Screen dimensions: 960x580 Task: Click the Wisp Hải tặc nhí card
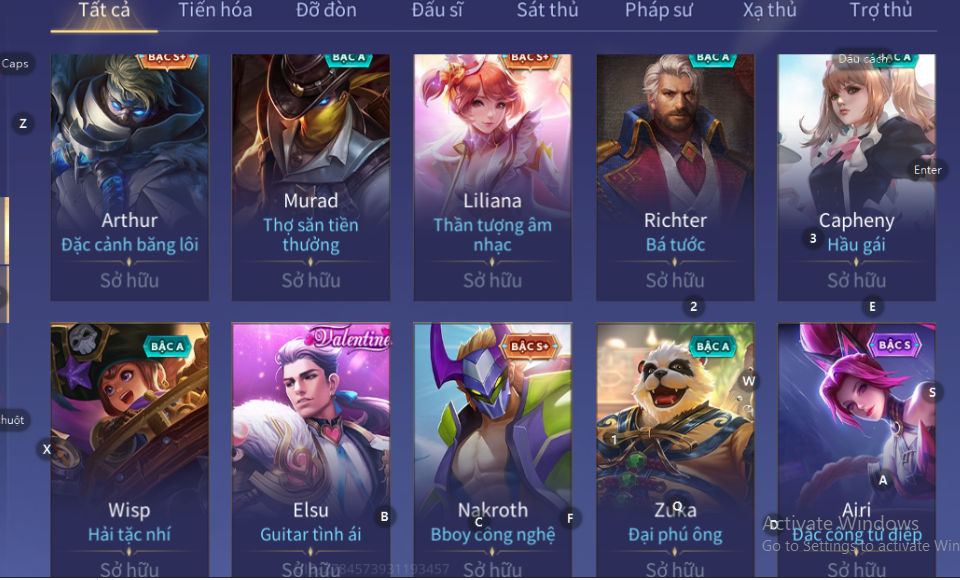tap(130, 450)
